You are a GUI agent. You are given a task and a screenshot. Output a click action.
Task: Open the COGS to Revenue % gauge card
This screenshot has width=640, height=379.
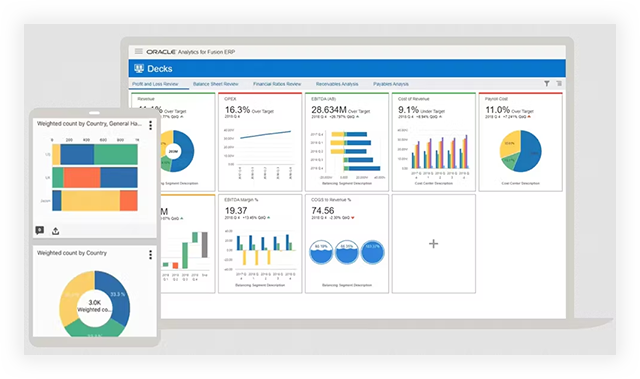[347, 244]
